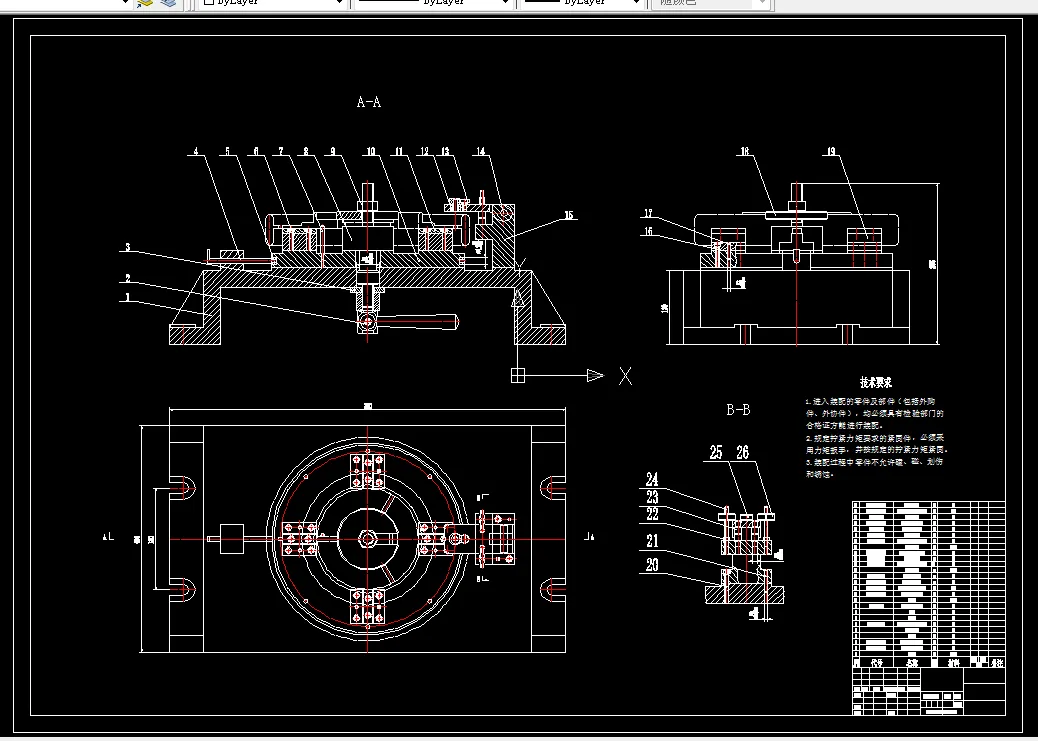Select part balloon number 6
Image resolution: width=1038 pixels, height=741 pixels.
tap(256, 151)
